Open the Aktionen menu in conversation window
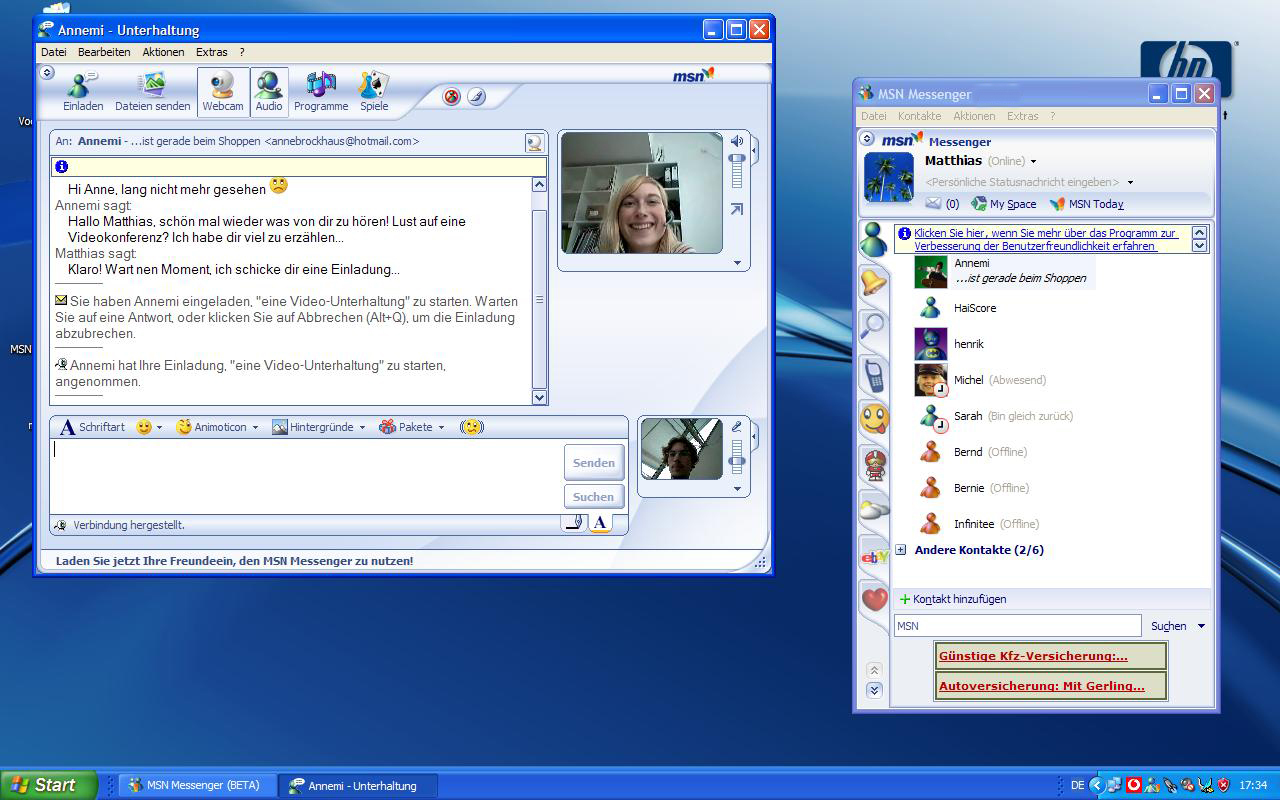 (163, 52)
